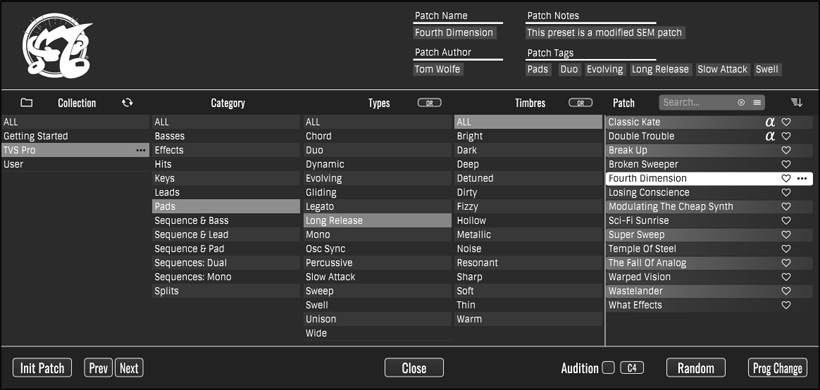This screenshot has height=390, width=820.
Task: Open Fourth Dimension patch options menu
Action: pos(802,178)
